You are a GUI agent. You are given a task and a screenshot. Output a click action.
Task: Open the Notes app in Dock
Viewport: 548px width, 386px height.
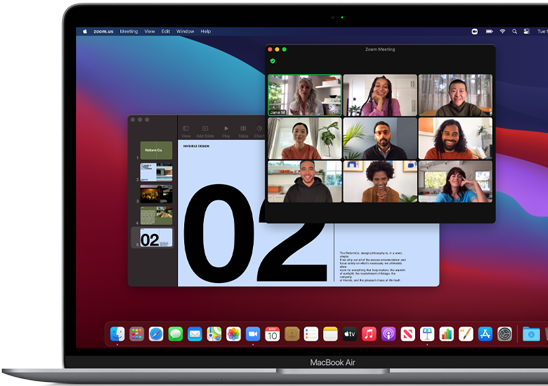pyautogui.click(x=330, y=334)
